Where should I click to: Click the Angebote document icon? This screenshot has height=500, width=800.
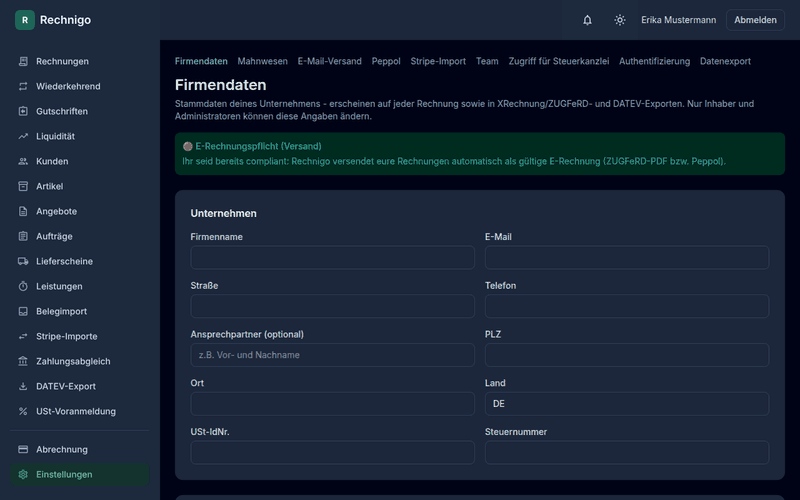tap(23, 211)
